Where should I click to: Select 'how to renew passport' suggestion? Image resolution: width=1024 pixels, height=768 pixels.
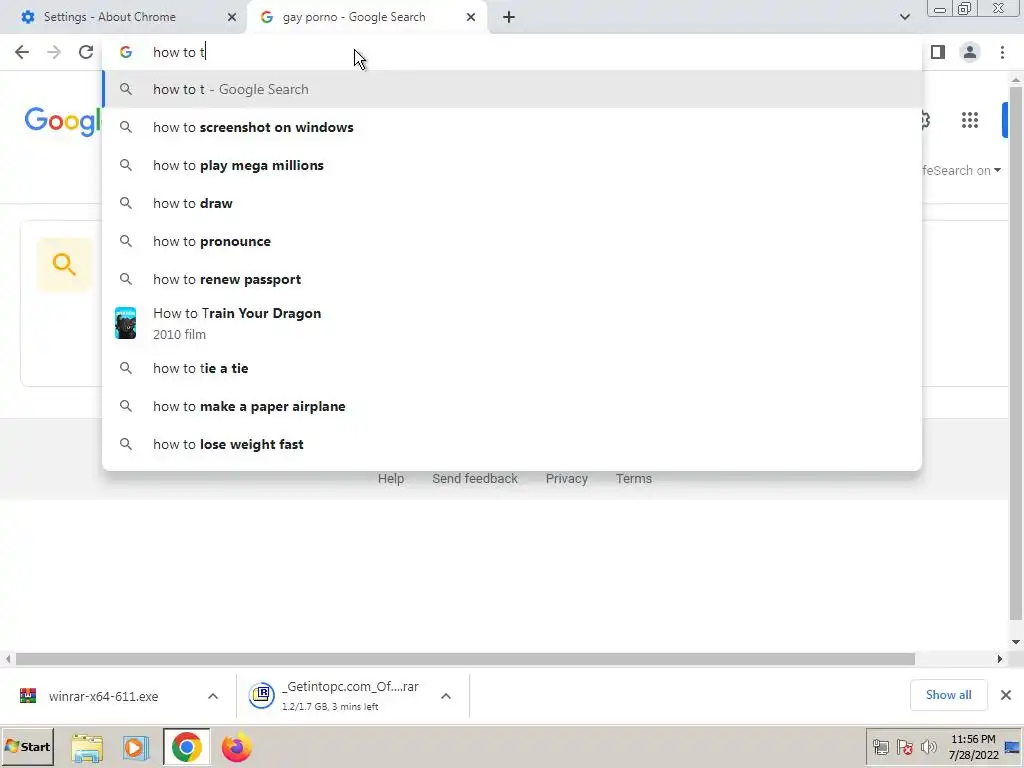pos(512,279)
